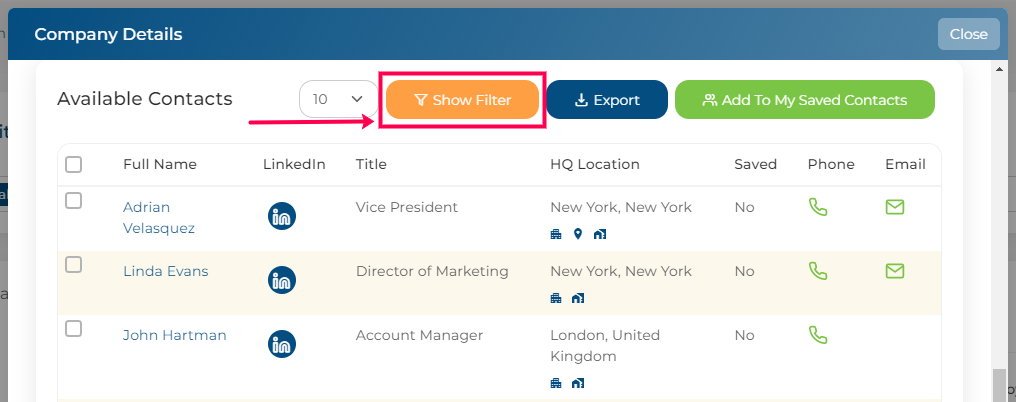The width and height of the screenshot is (1016, 402).
Task: Click the Saved column header
Action: pos(756,165)
